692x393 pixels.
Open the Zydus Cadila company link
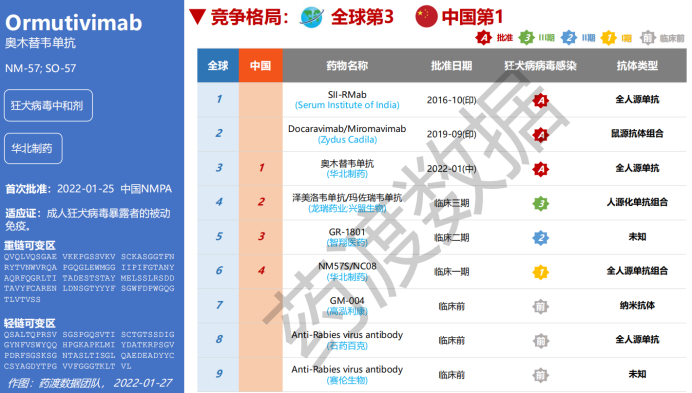point(347,140)
